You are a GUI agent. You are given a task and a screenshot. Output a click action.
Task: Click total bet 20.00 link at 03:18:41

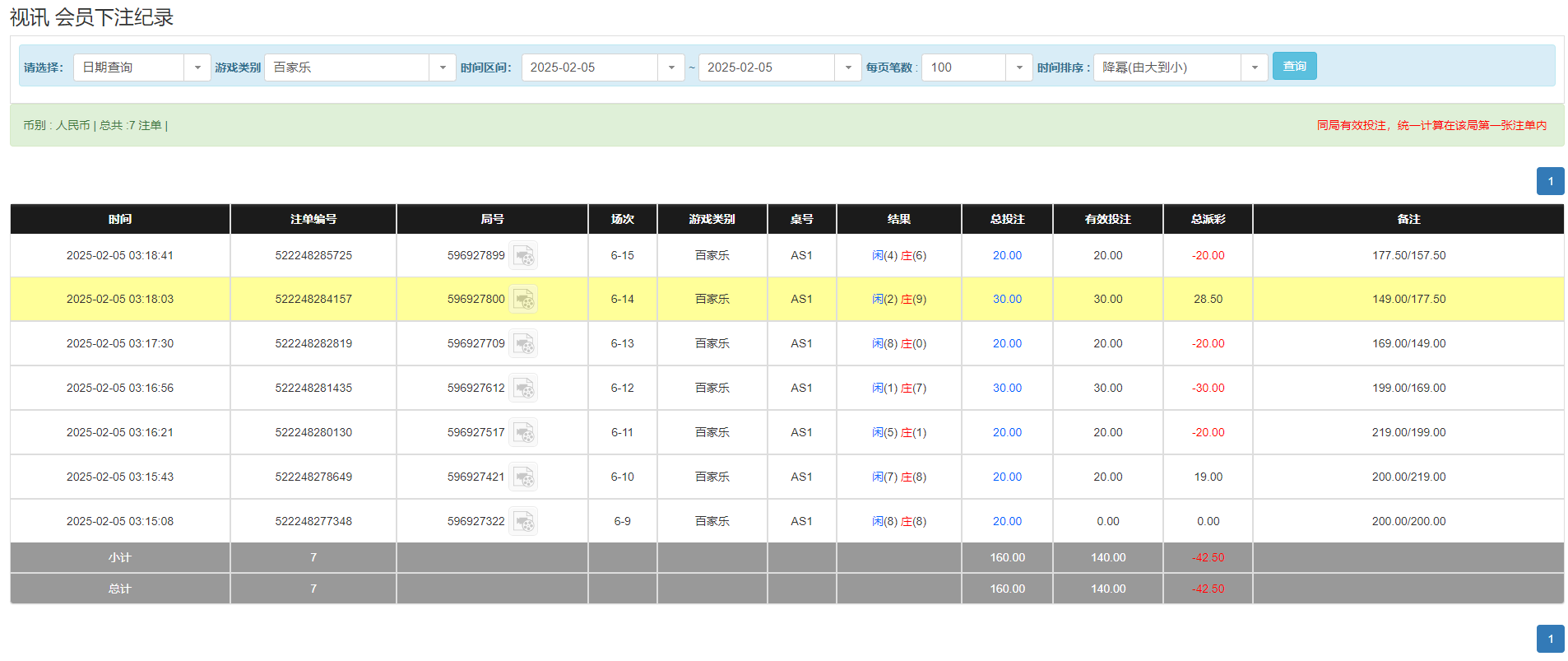point(1007,256)
